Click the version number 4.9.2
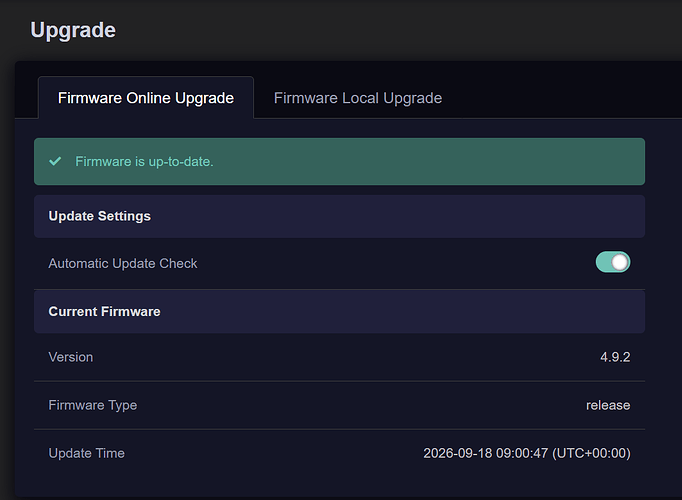 pos(615,357)
